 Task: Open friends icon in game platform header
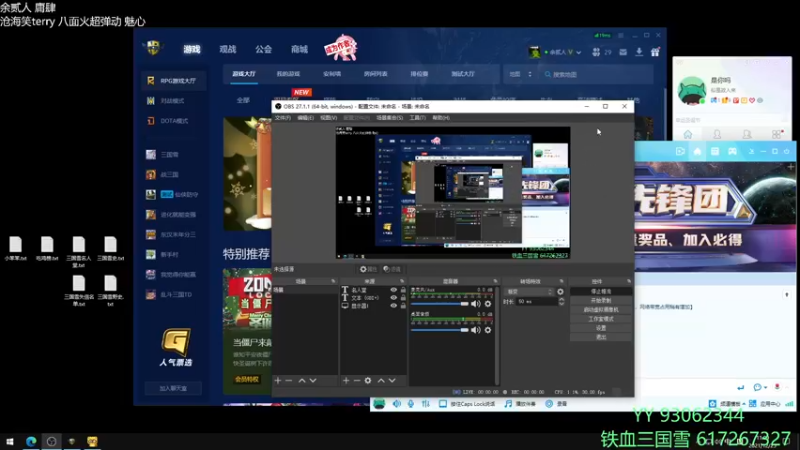(x=596, y=52)
